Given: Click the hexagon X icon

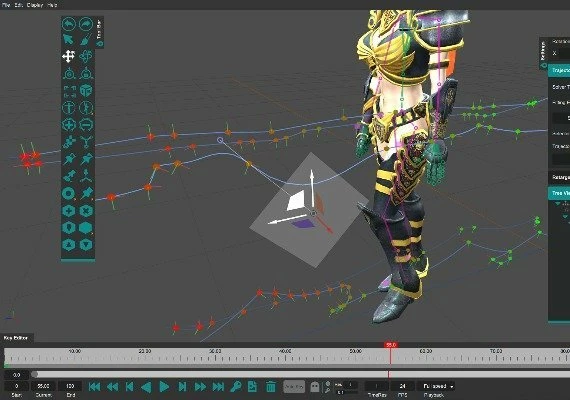Looking at the screenshot, I should 86,211.
